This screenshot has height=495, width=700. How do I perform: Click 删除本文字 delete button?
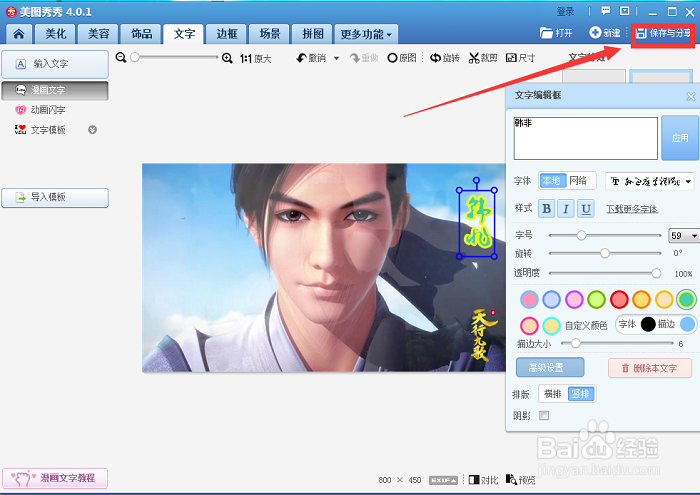(650, 368)
